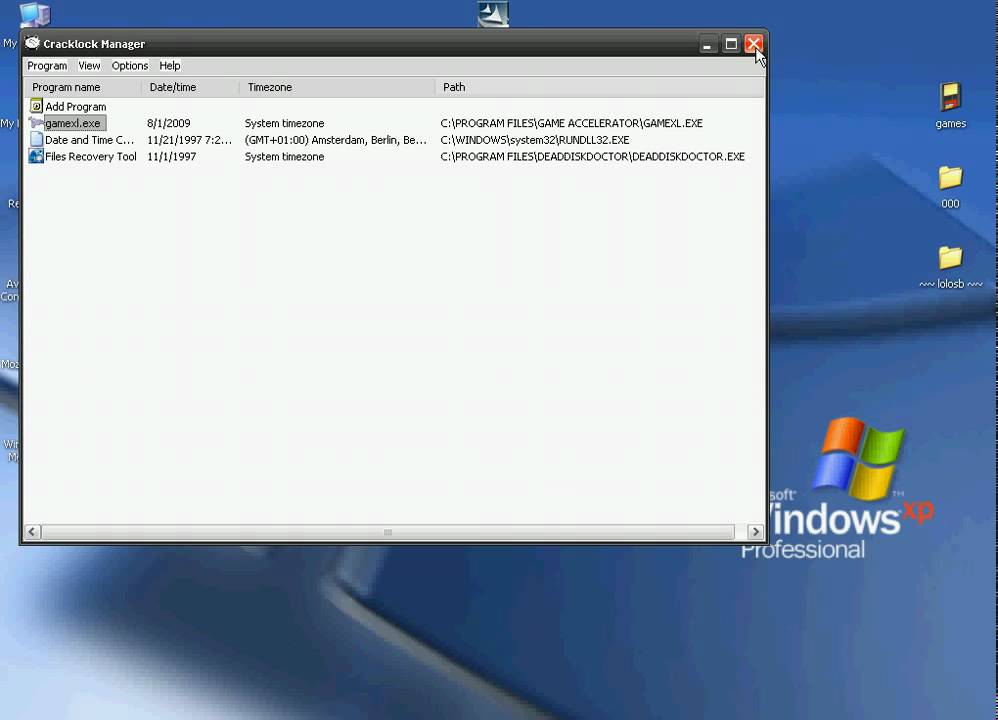
Task: Click the horizontal scrollbar left arrow
Action: pyautogui.click(x=32, y=532)
